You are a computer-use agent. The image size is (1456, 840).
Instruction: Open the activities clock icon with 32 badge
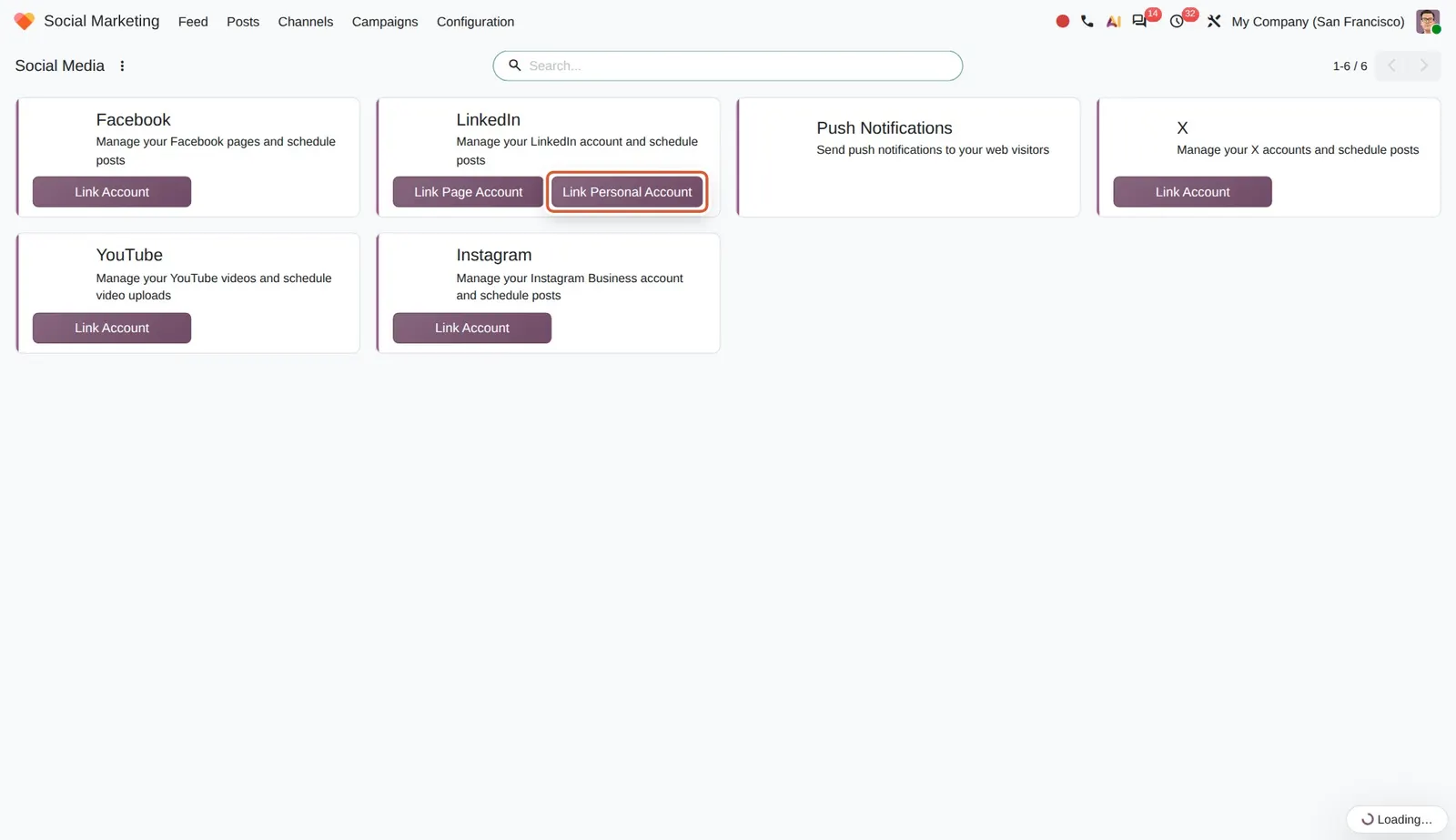coord(1177,21)
